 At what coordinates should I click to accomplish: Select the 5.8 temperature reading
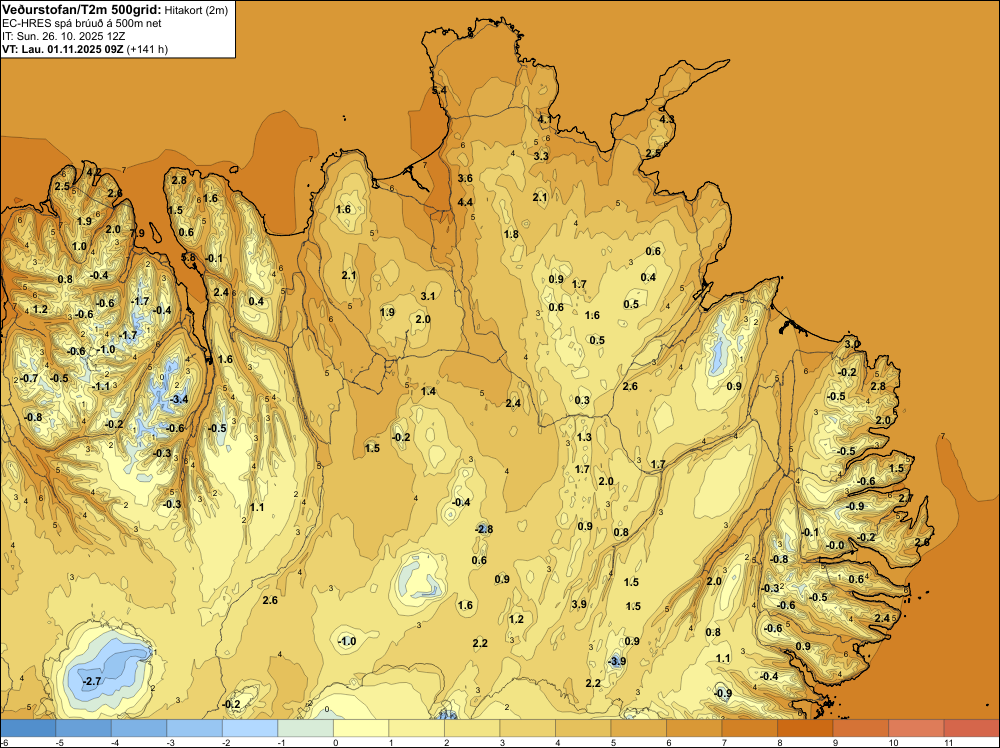(x=189, y=258)
